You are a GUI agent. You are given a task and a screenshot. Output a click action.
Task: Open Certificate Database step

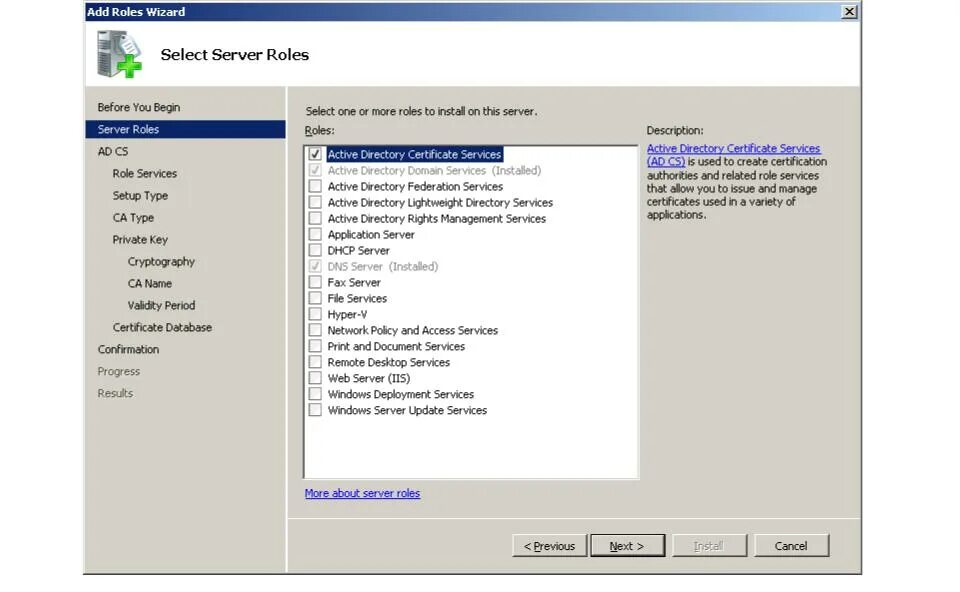coord(162,327)
